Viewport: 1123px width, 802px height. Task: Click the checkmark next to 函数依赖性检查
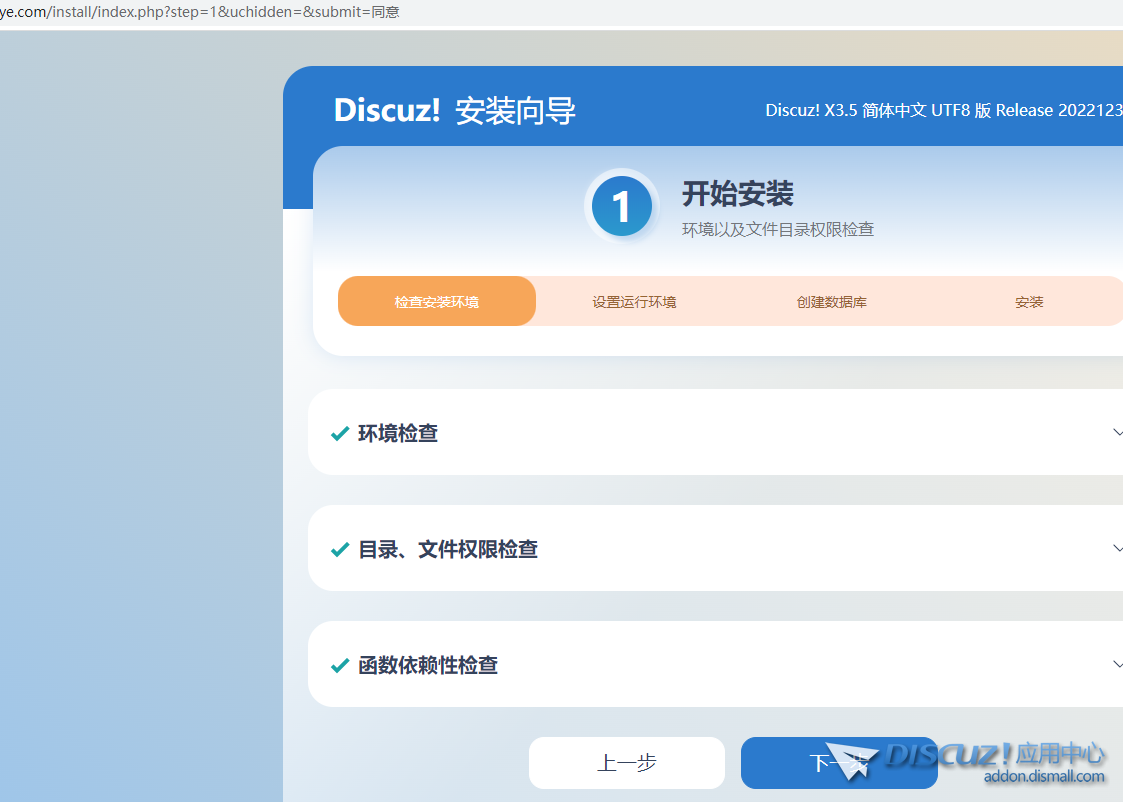[x=339, y=666]
